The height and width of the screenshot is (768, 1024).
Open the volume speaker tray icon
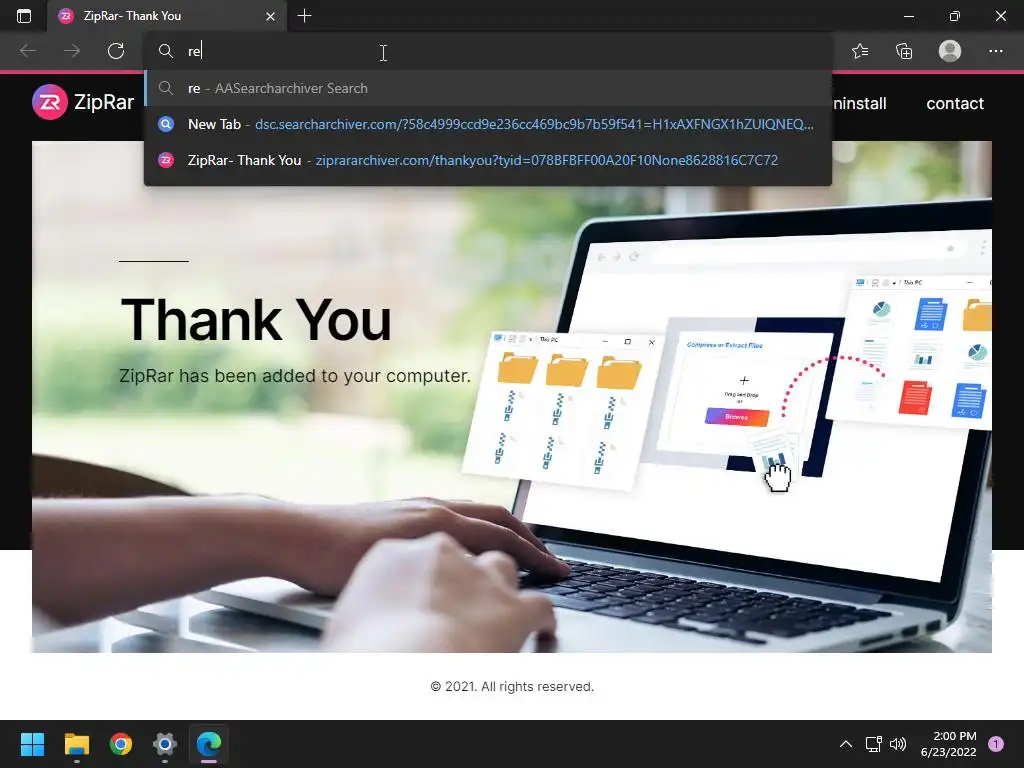(x=898, y=744)
